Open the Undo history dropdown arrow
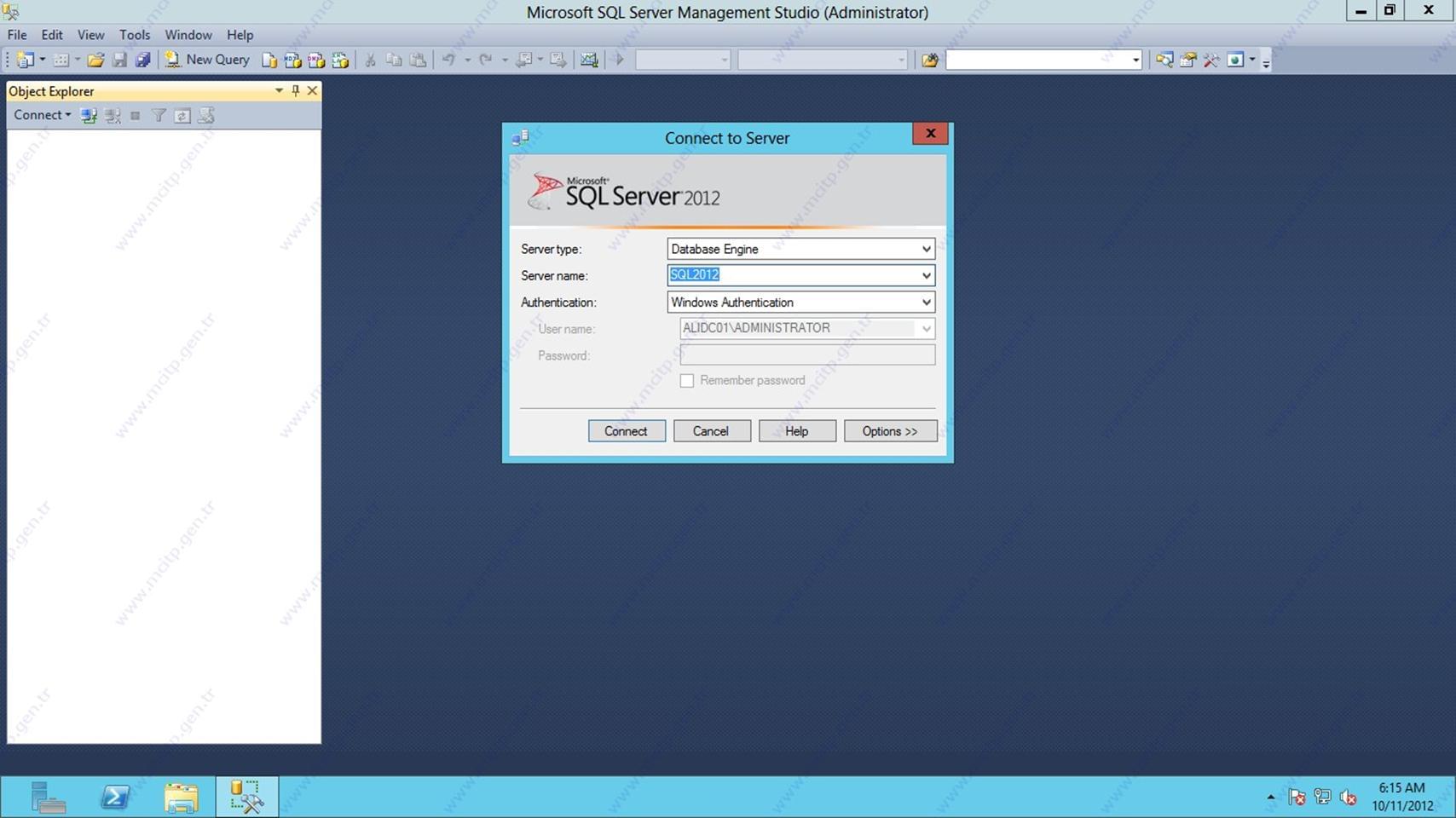 pos(467,60)
